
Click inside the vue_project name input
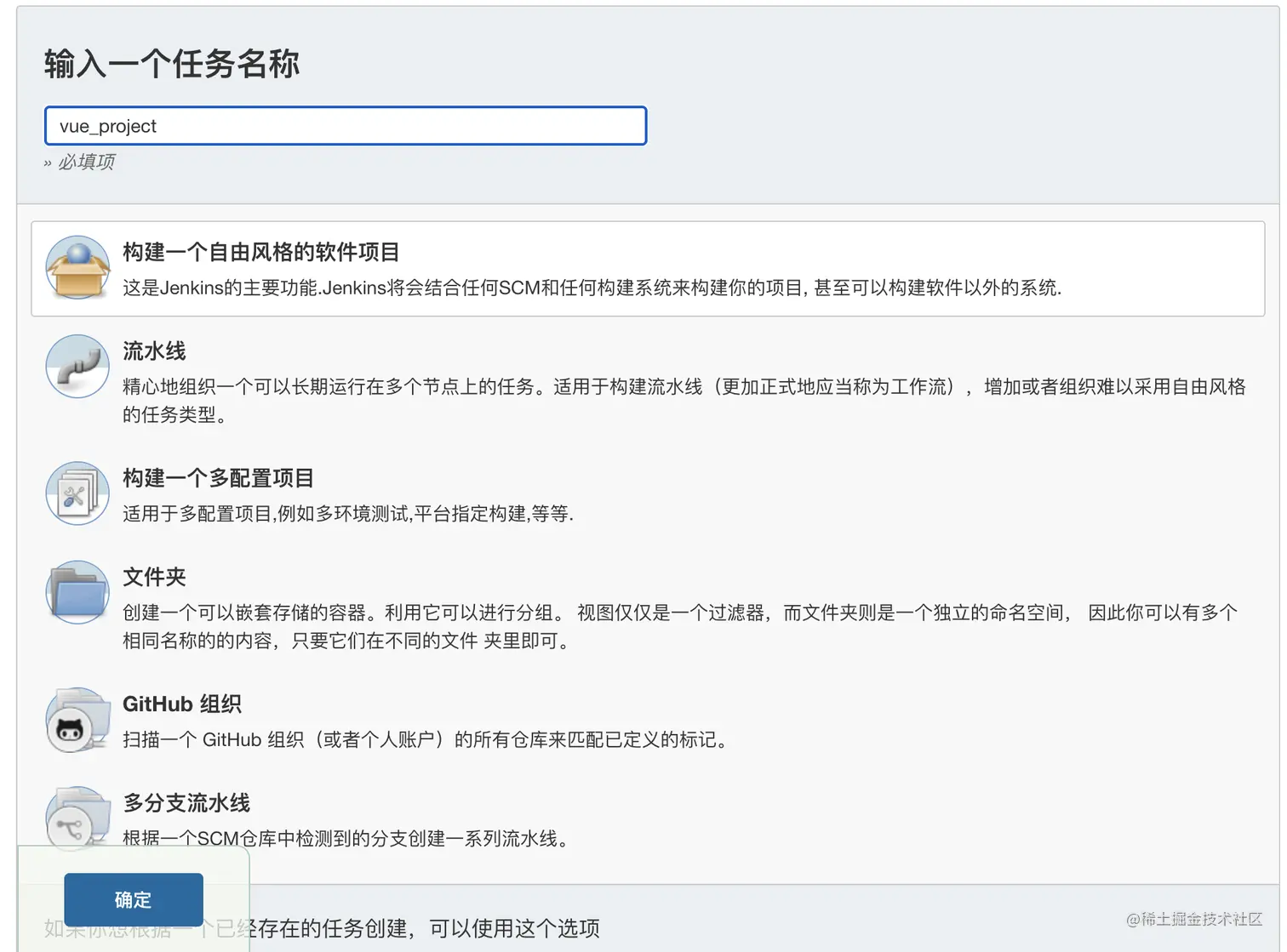click(x=345, y=125)
